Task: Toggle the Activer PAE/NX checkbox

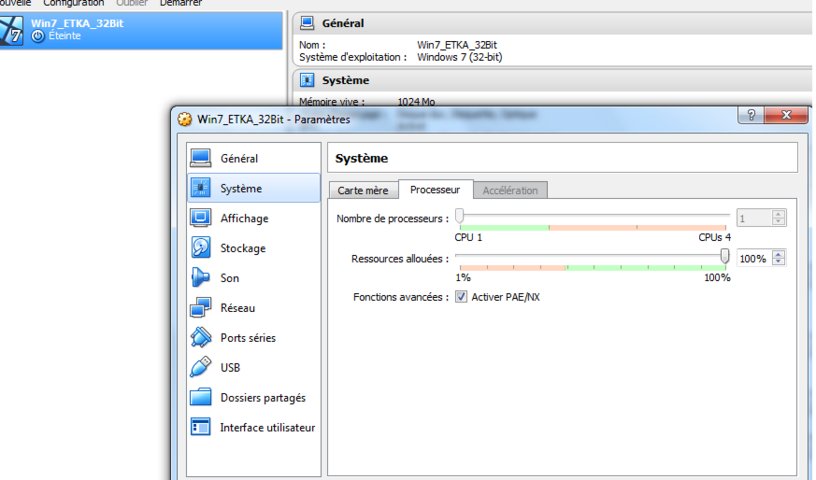Action: pyautogui.click(x=461, y=297)
